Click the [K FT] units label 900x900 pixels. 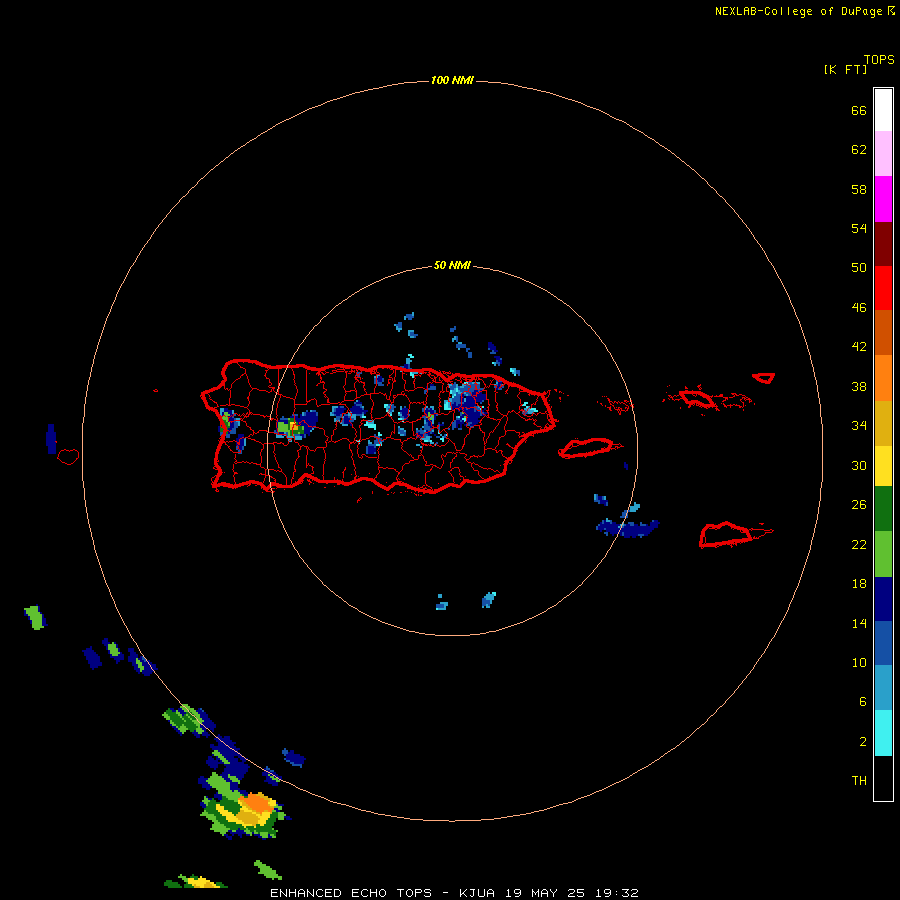[x=845, y=70]
